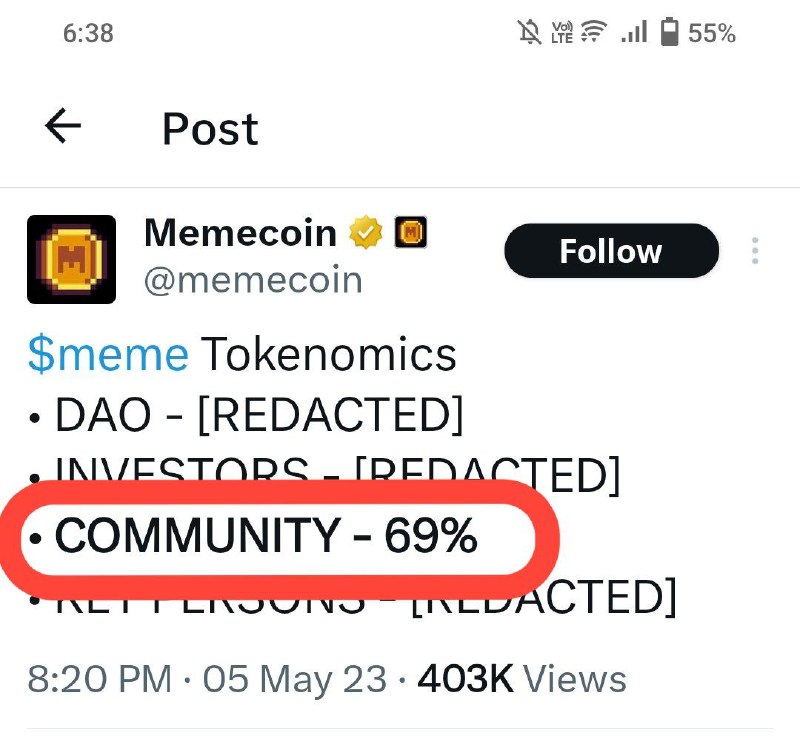Tap the Memecoin display name
The image size is (800, 736).
(x=240, y=233)
